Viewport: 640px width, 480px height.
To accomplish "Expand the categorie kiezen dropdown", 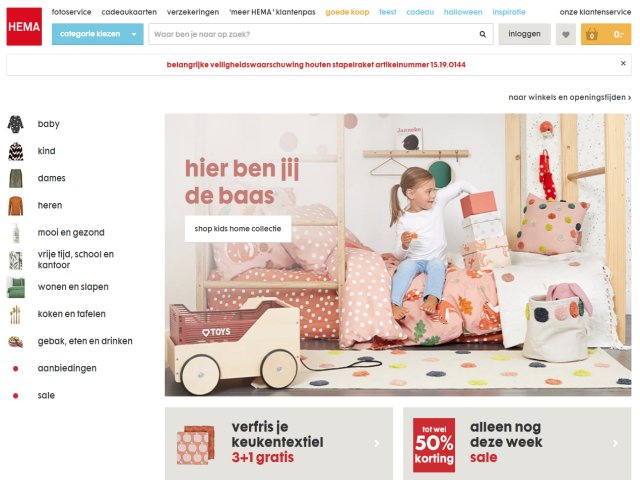I will pos(98,34).
